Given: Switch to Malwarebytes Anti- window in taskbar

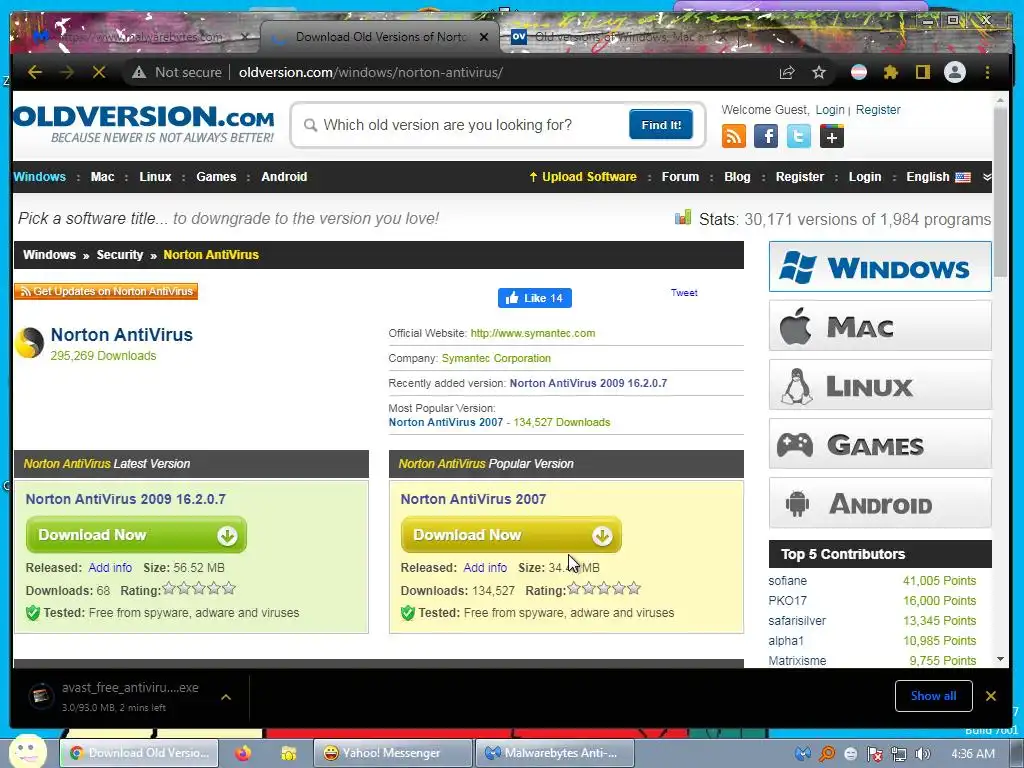Looking at the screenshot, I should click(x=554, y=753).
